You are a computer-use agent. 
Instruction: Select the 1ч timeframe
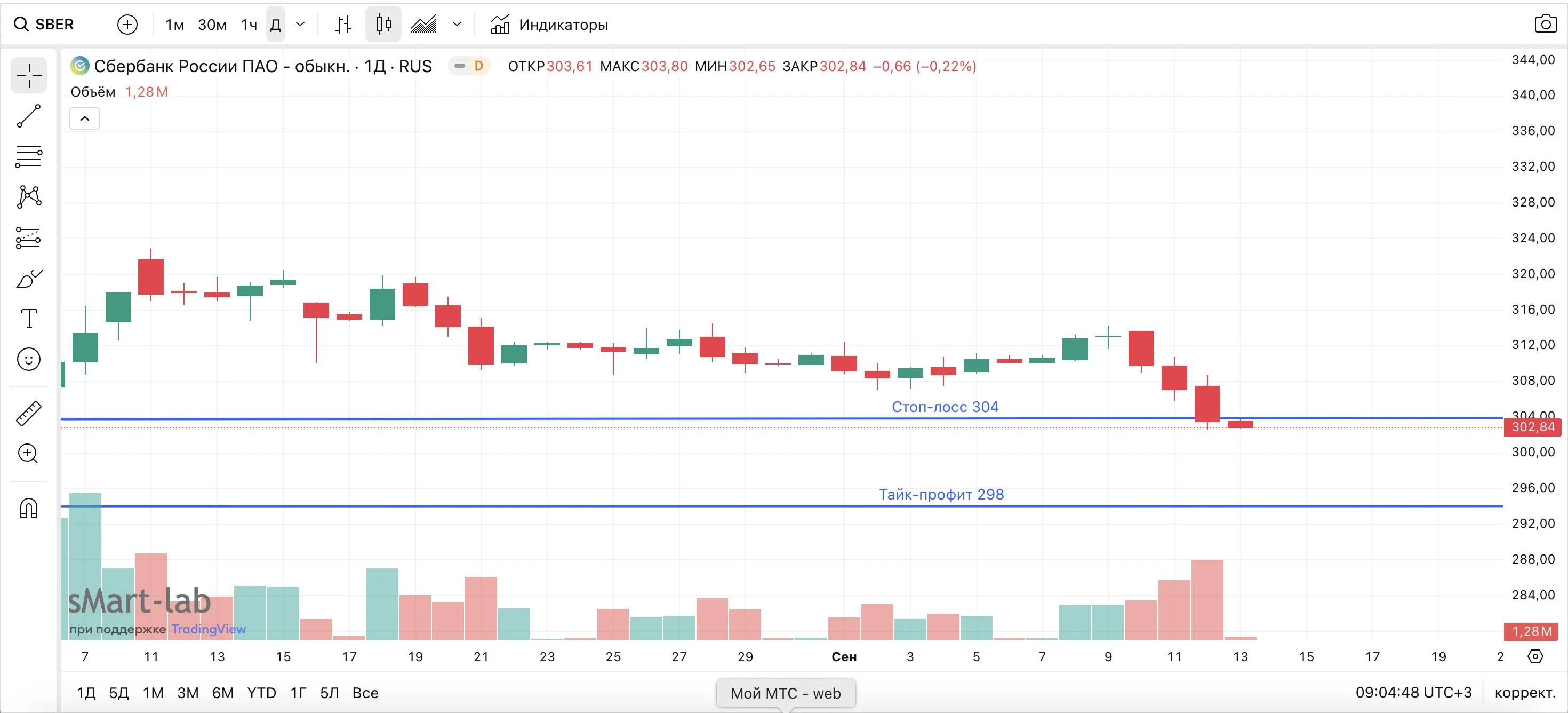249,25
